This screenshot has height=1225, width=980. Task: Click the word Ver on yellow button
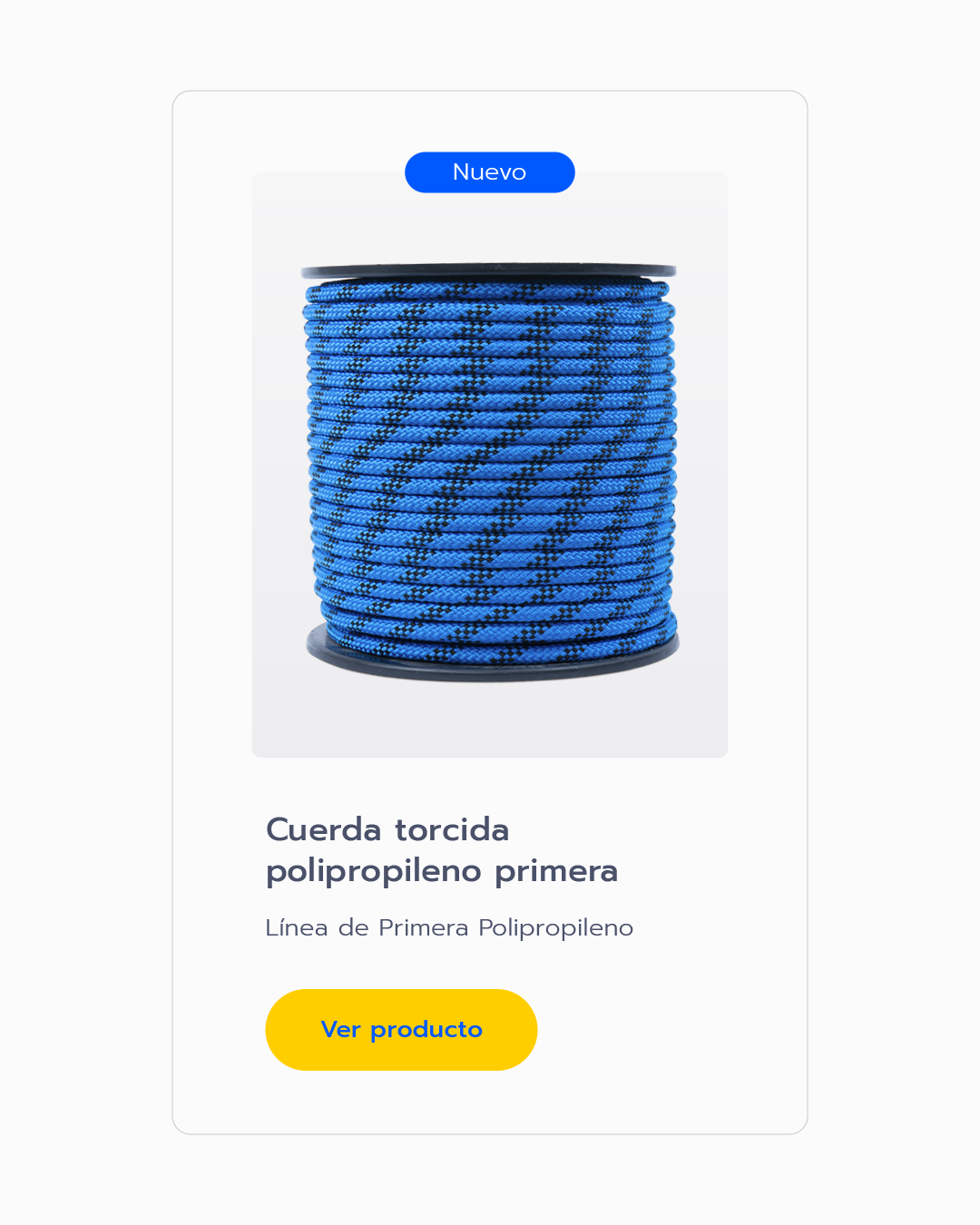point(341,1029)
